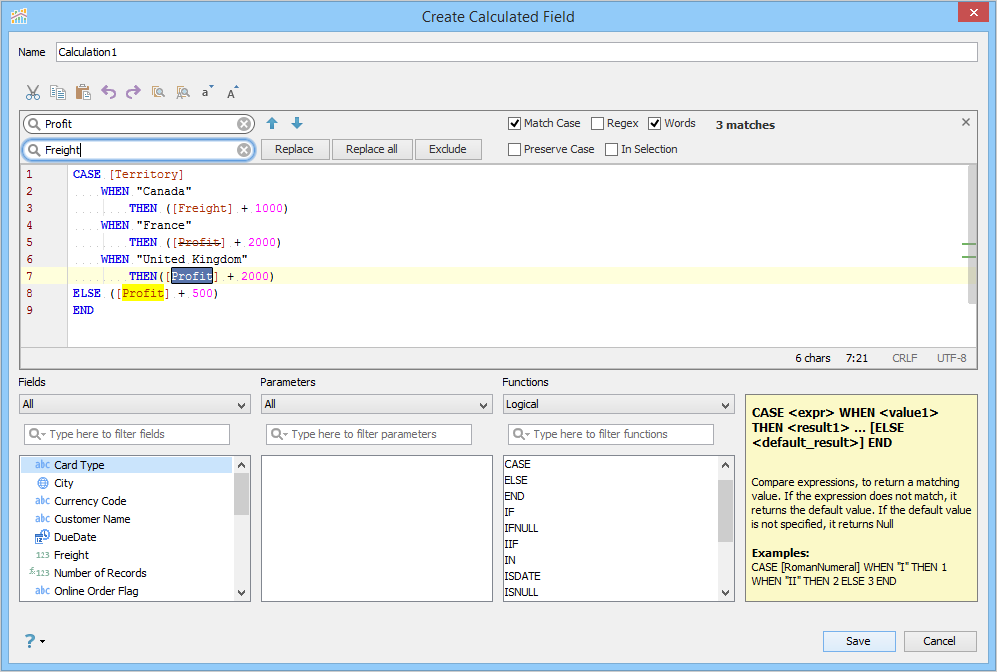Open the Parameters 'All' dropdown
This screenshot has height=672, width=997.
point(376,404)
